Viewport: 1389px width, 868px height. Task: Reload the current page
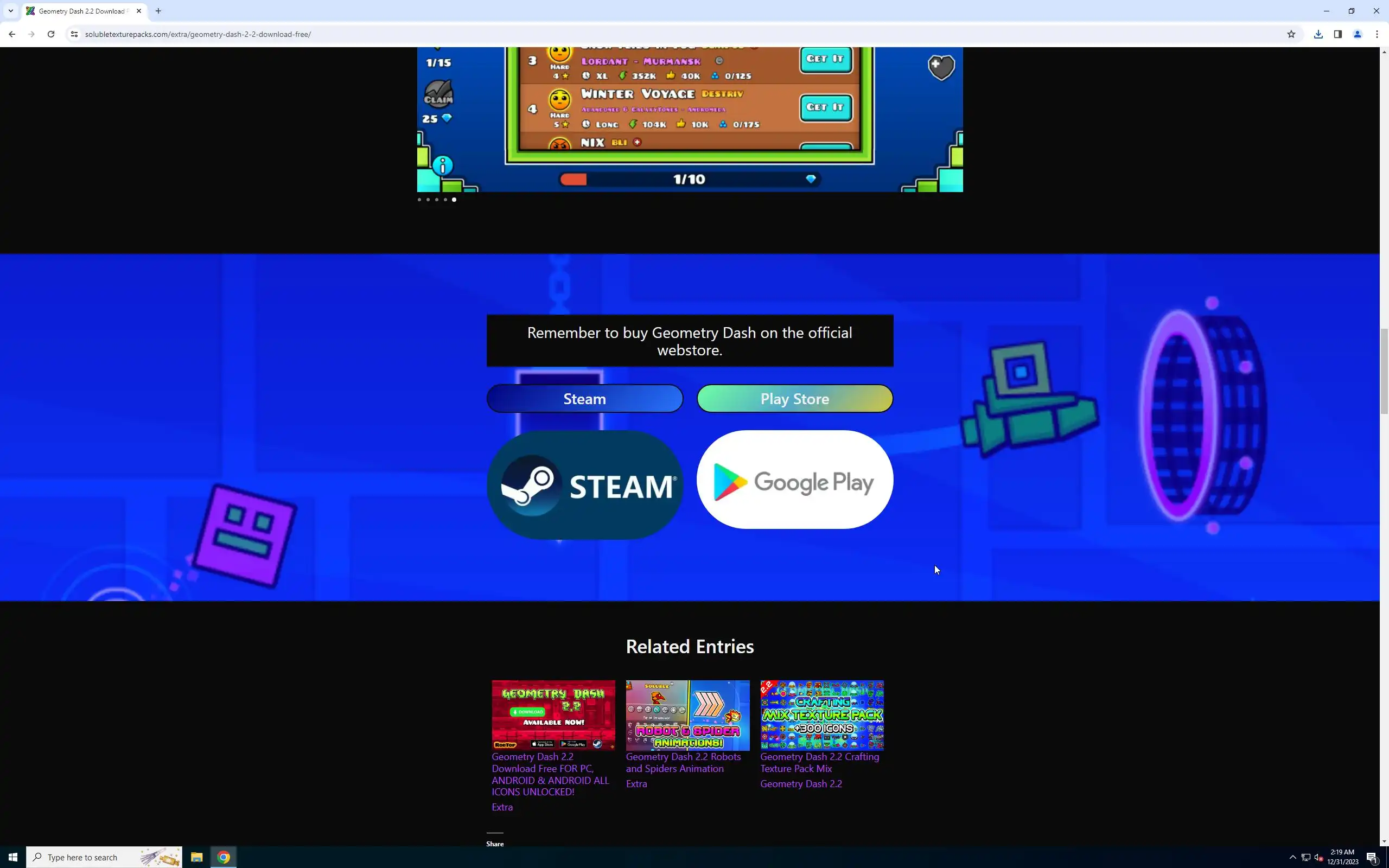[51, 34]
